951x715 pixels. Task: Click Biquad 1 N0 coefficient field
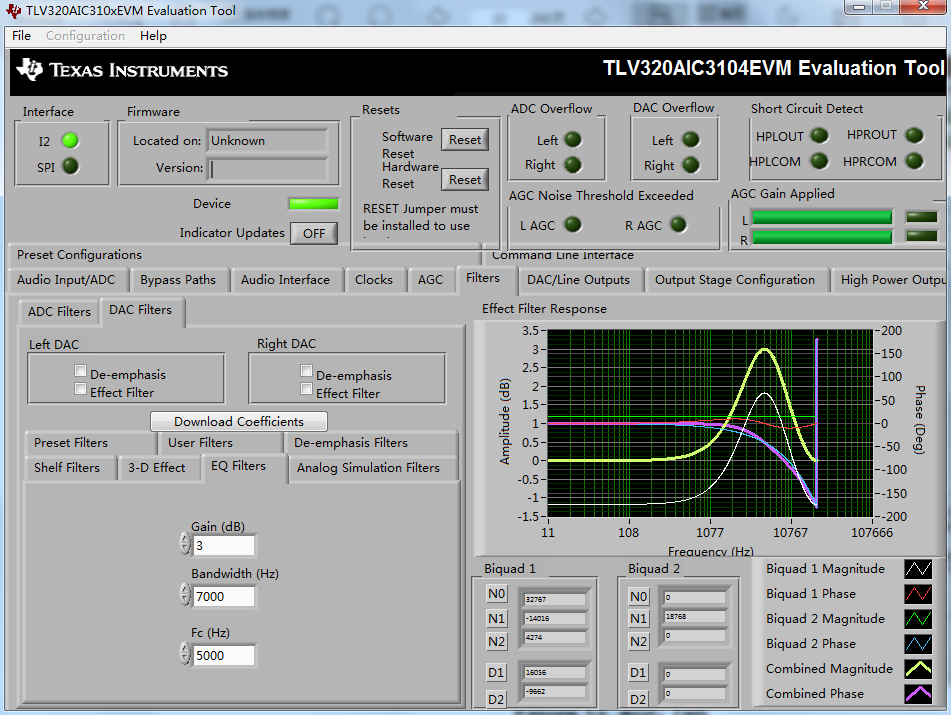pos(554,599)
